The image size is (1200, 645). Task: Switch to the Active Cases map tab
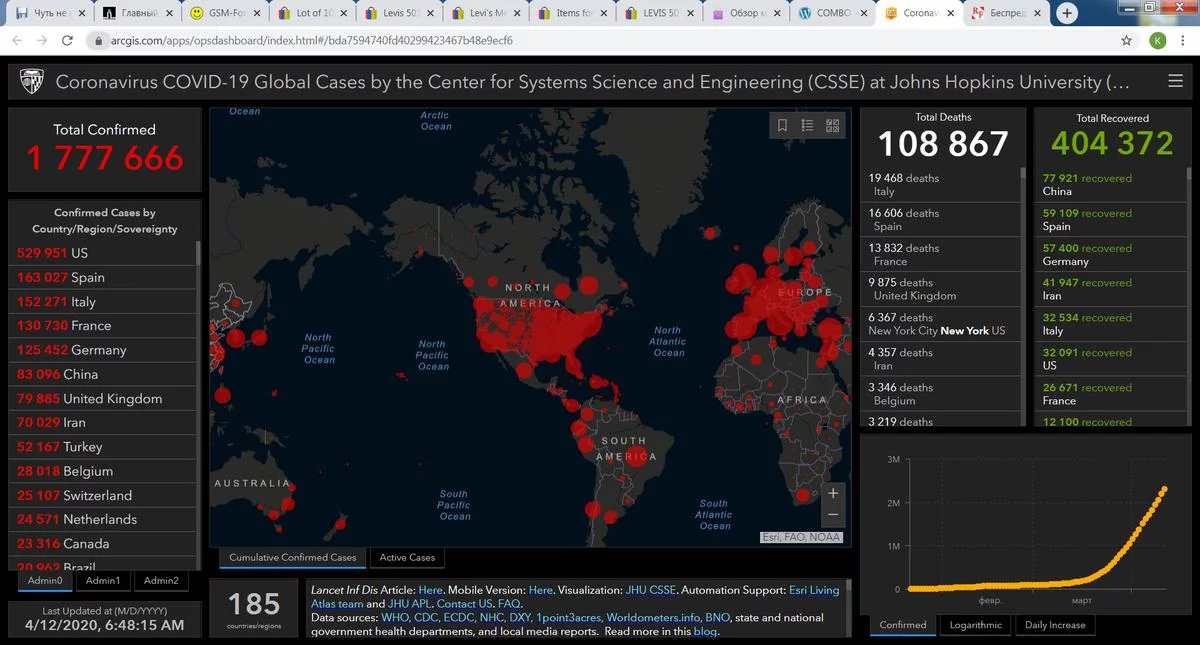pyautogui.click(x=407, y=557)
